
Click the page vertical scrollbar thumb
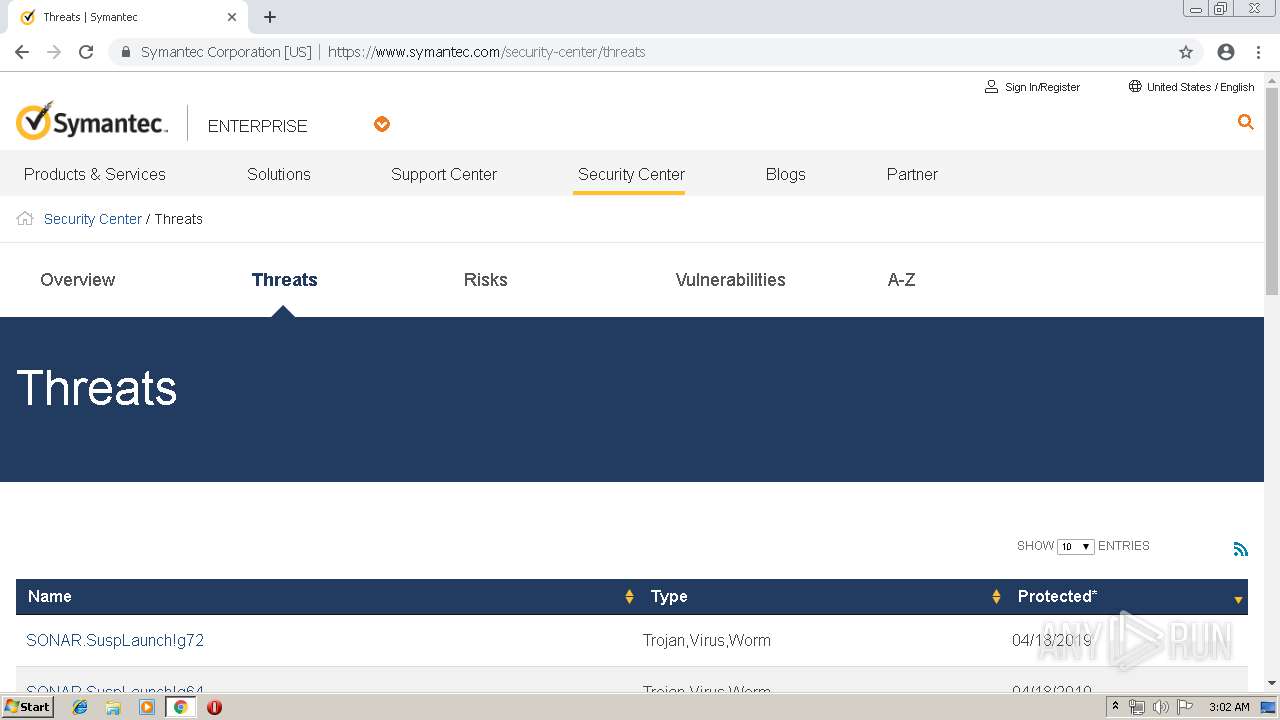tap(1272, 190)
